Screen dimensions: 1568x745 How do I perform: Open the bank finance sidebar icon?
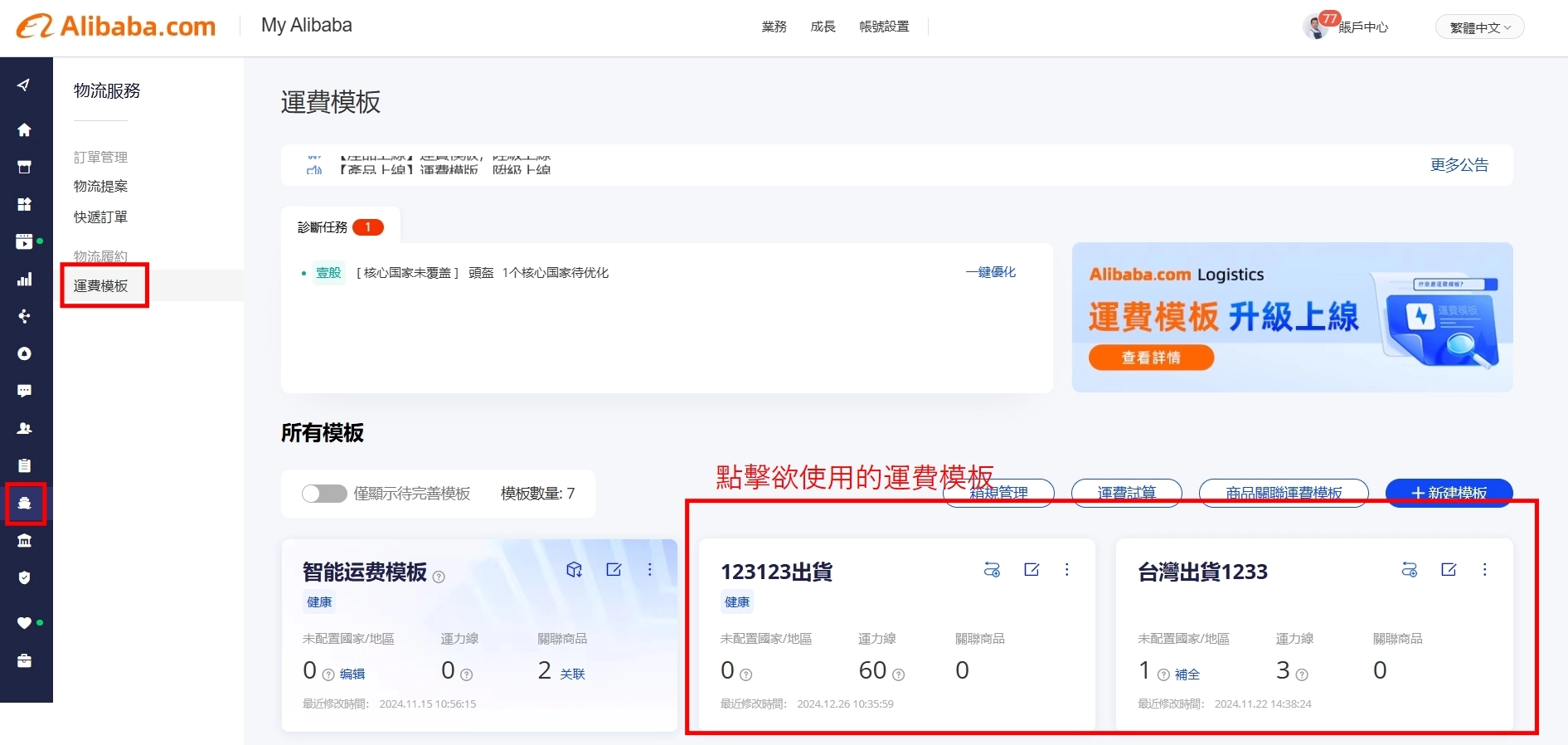(x=24, y=541)
